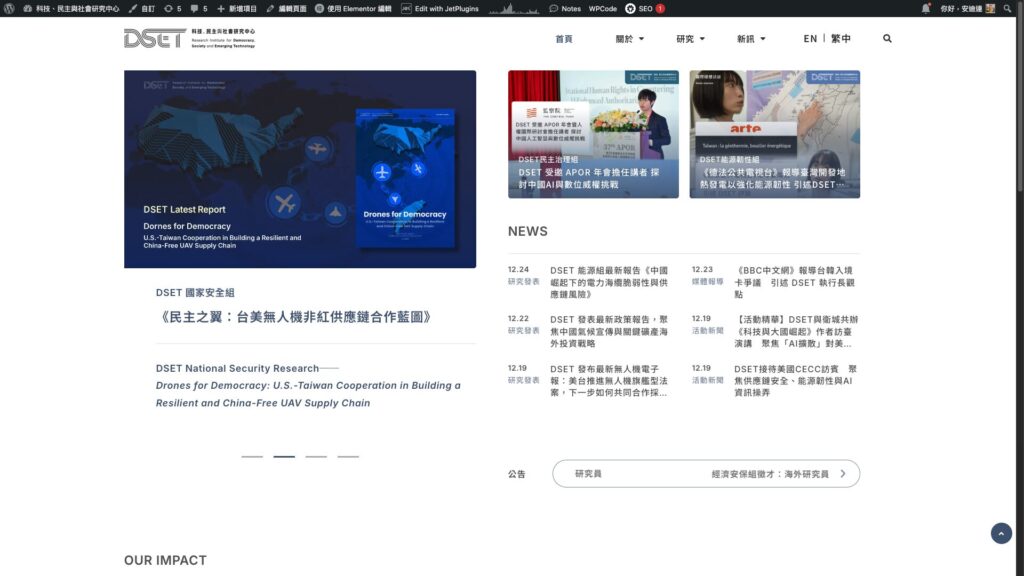Image resolution: width=1024 pixels, height=576 pixels.
Task: Open SEO menu in admin bar
Action: [645, 8]
